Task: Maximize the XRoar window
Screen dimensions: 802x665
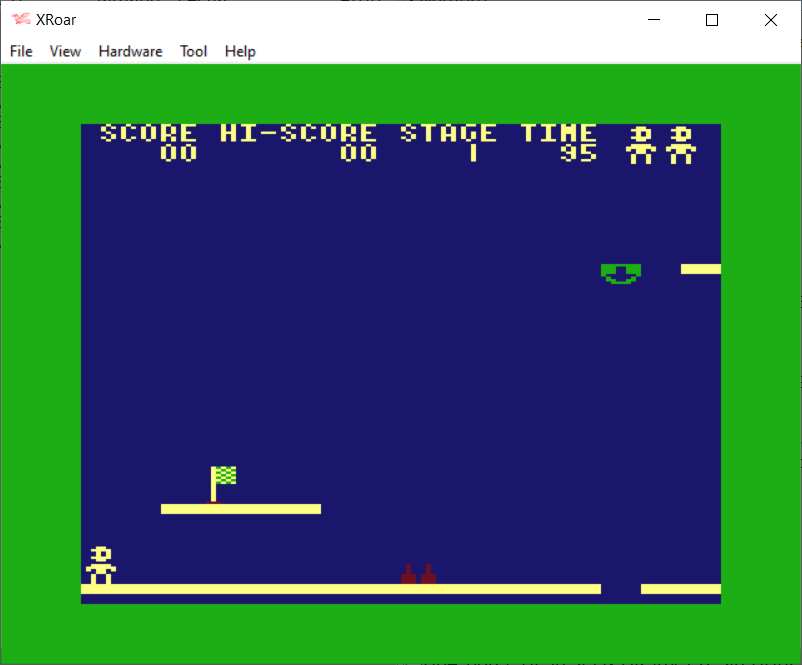Action: pyautogui.click(x=712, y=20)
